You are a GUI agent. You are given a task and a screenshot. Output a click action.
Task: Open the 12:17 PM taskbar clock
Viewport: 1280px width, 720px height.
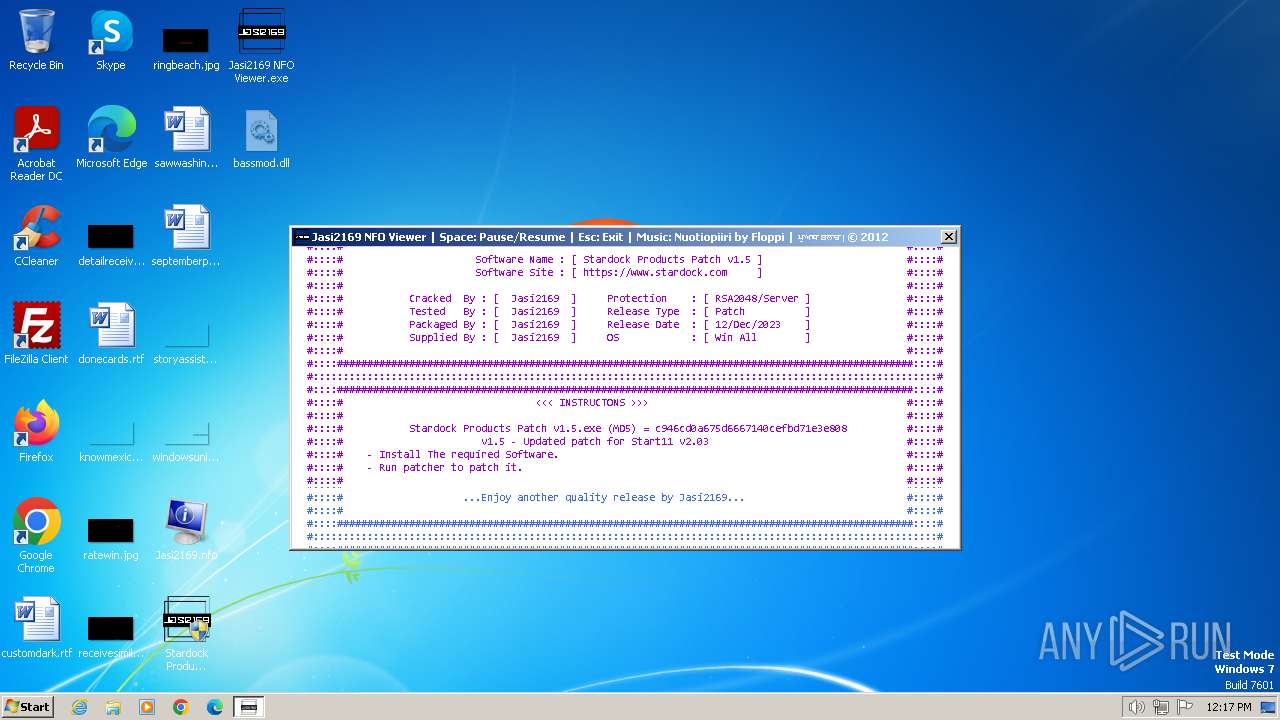(1229, 707)
